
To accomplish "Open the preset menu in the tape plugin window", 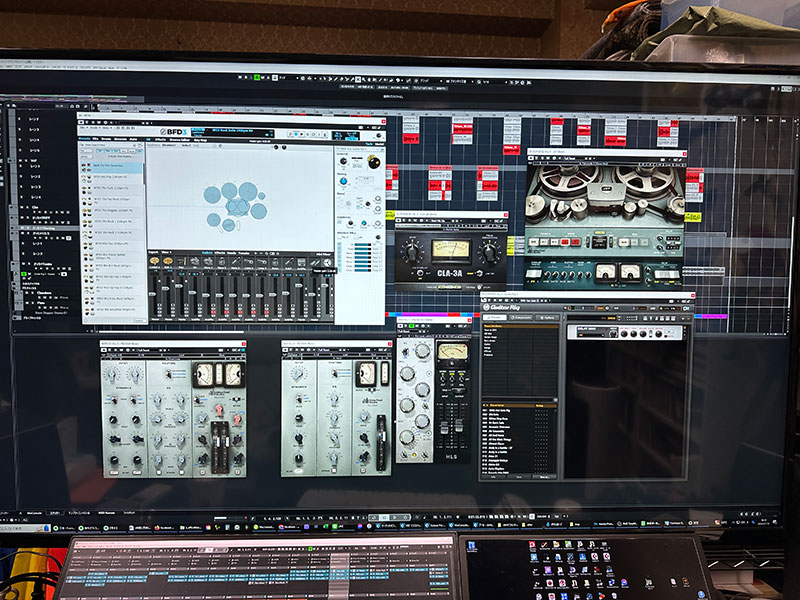I will (x=569, y=159).
